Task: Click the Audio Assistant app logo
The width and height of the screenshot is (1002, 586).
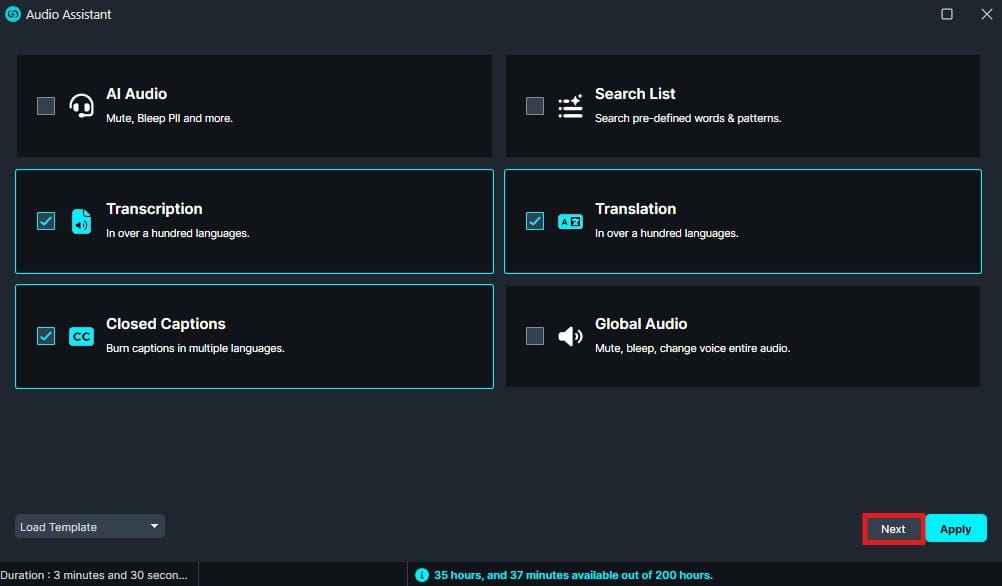Action: tap(13, 14)
